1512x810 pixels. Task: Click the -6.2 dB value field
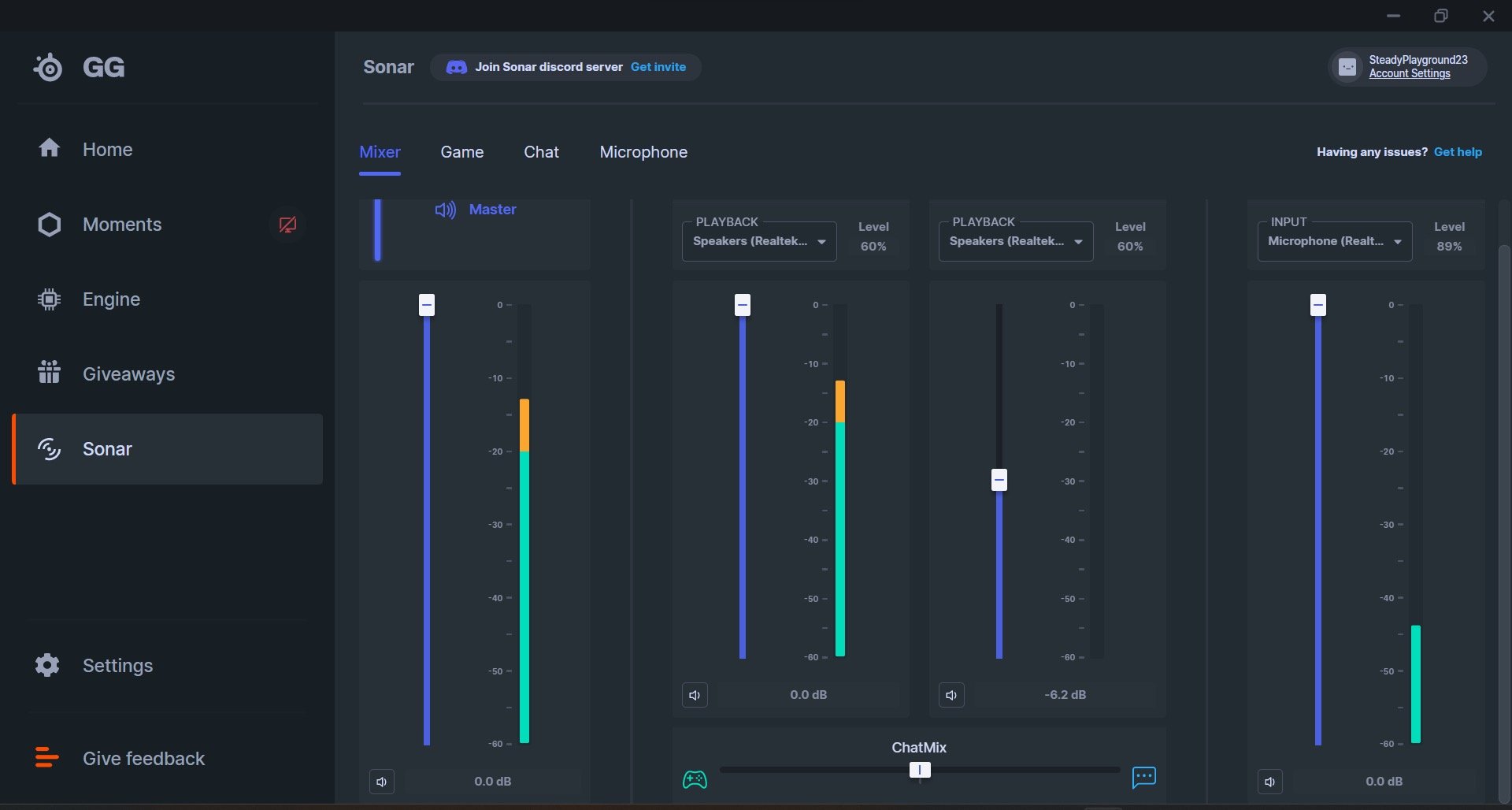pyautogui.click(x=1065, y=695)
